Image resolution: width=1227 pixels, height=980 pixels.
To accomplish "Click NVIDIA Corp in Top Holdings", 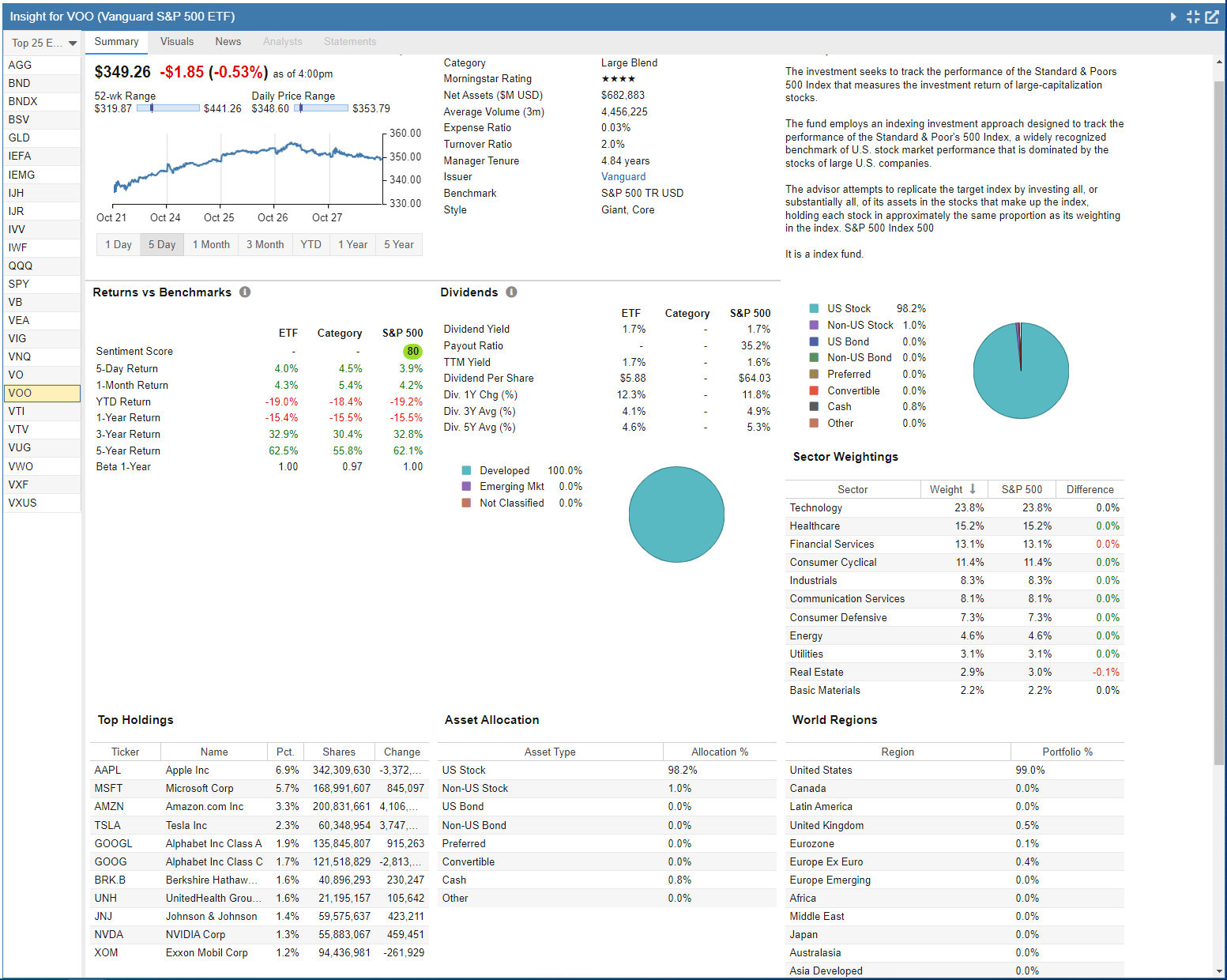I will 195,934.
